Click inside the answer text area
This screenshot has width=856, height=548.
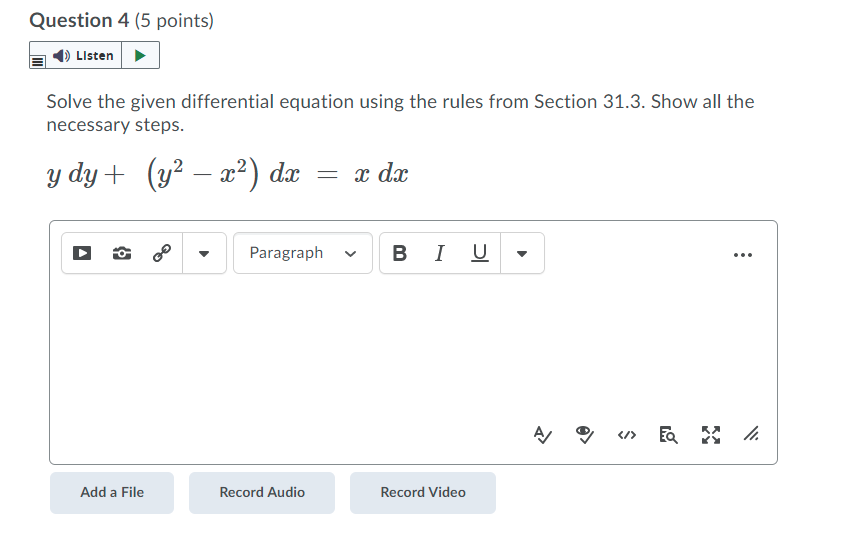point(412,350)
